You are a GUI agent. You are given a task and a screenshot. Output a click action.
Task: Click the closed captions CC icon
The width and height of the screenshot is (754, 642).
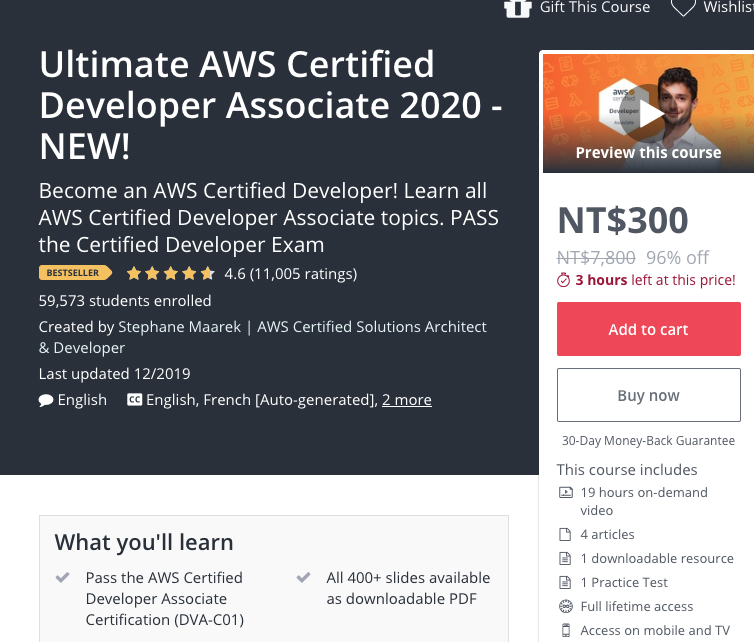tap(134, 400)
